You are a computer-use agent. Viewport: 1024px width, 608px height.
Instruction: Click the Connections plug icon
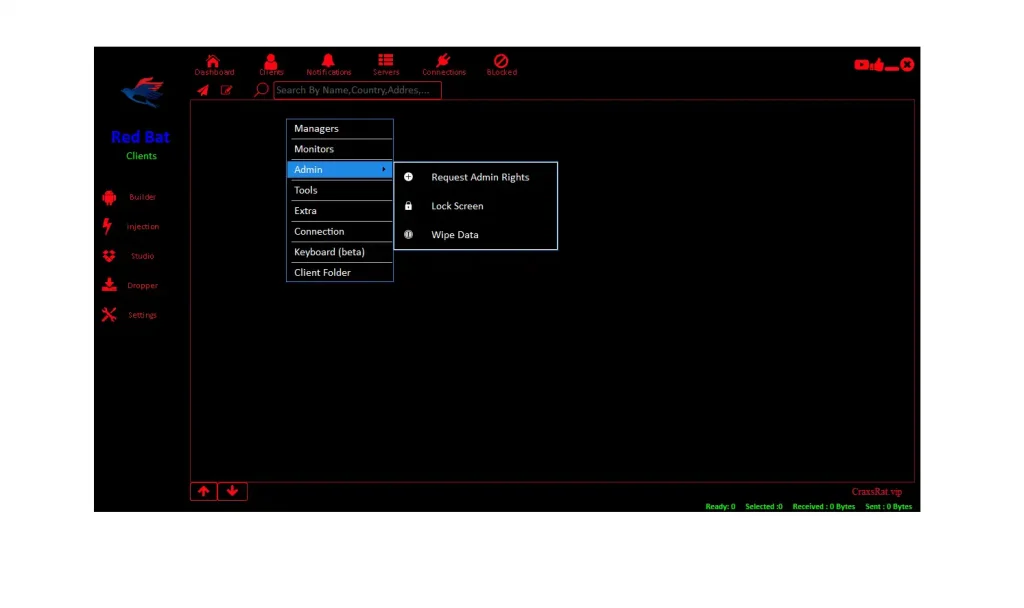point(443,63)
